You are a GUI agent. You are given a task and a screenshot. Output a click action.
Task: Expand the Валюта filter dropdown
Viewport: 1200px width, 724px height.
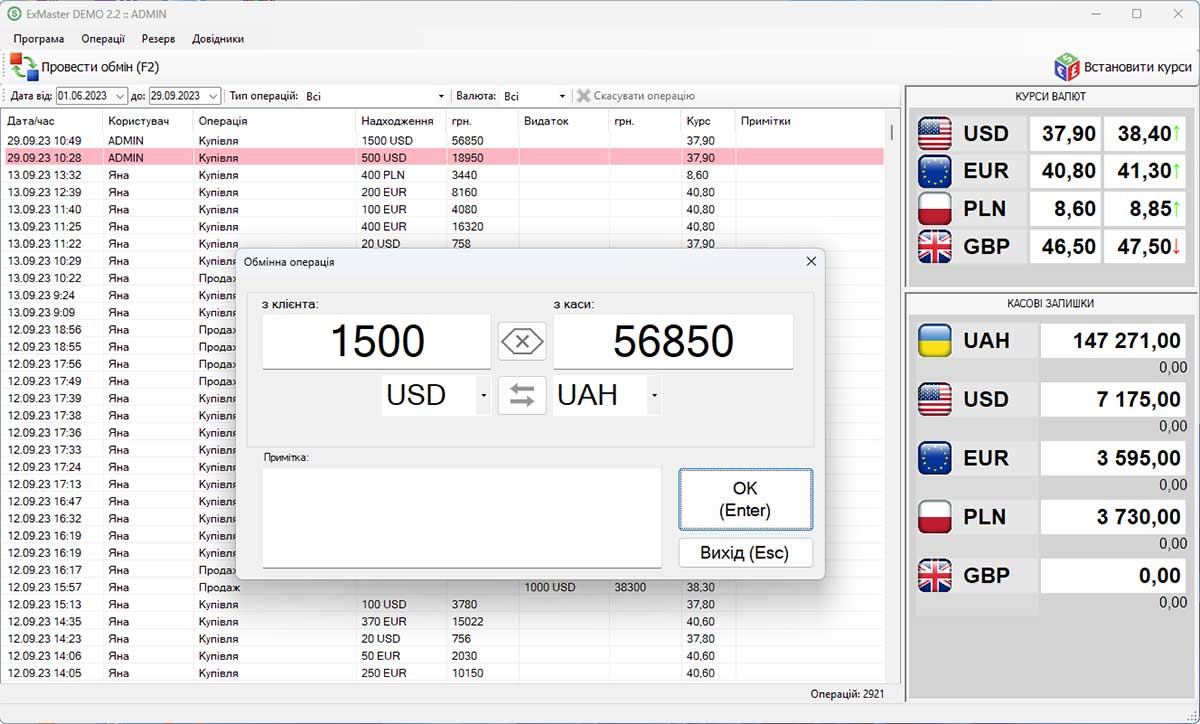click(x=562, y=96)
